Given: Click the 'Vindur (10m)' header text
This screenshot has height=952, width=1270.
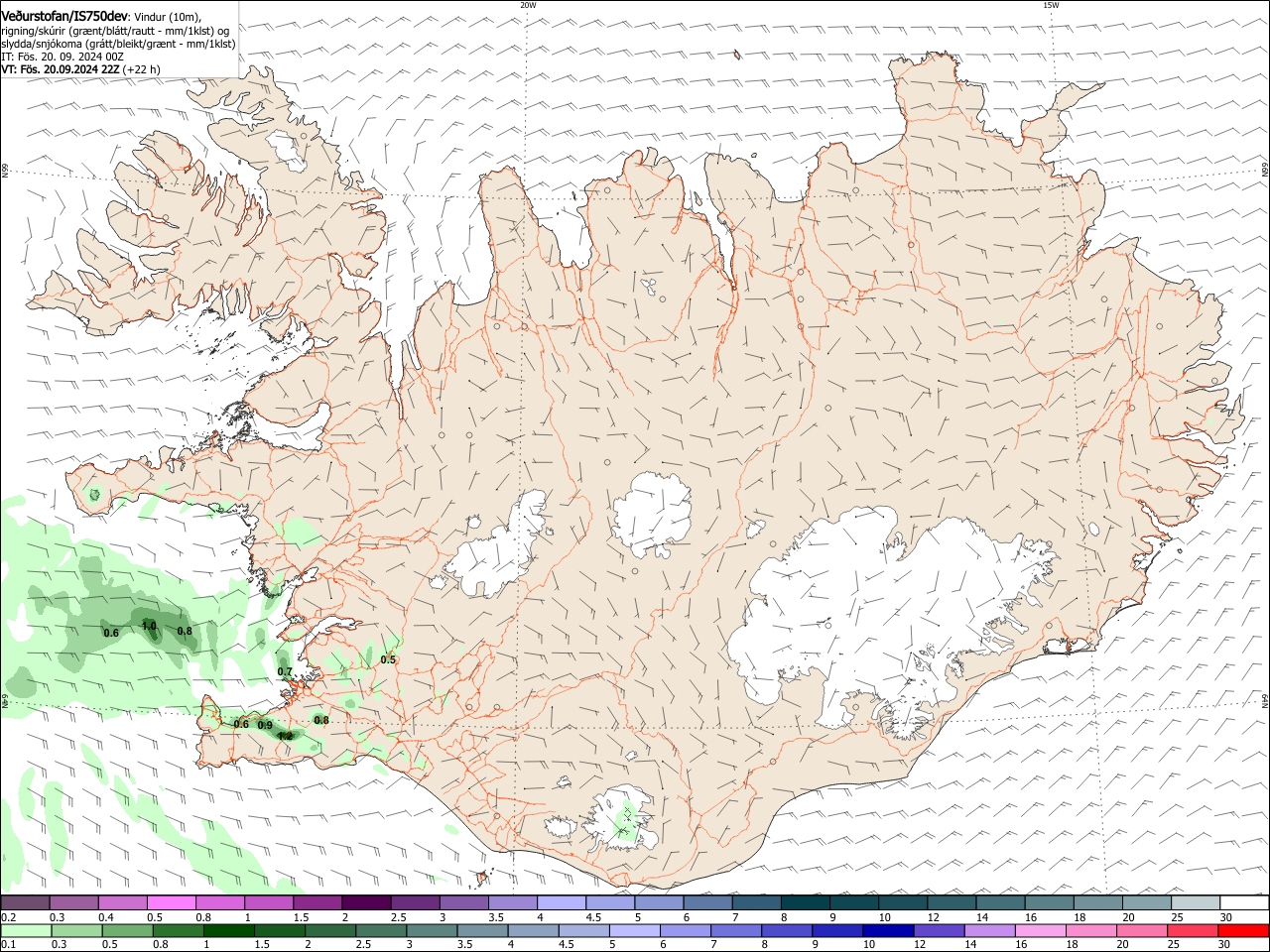Looking at the screenshot, I should pos(168,18).
